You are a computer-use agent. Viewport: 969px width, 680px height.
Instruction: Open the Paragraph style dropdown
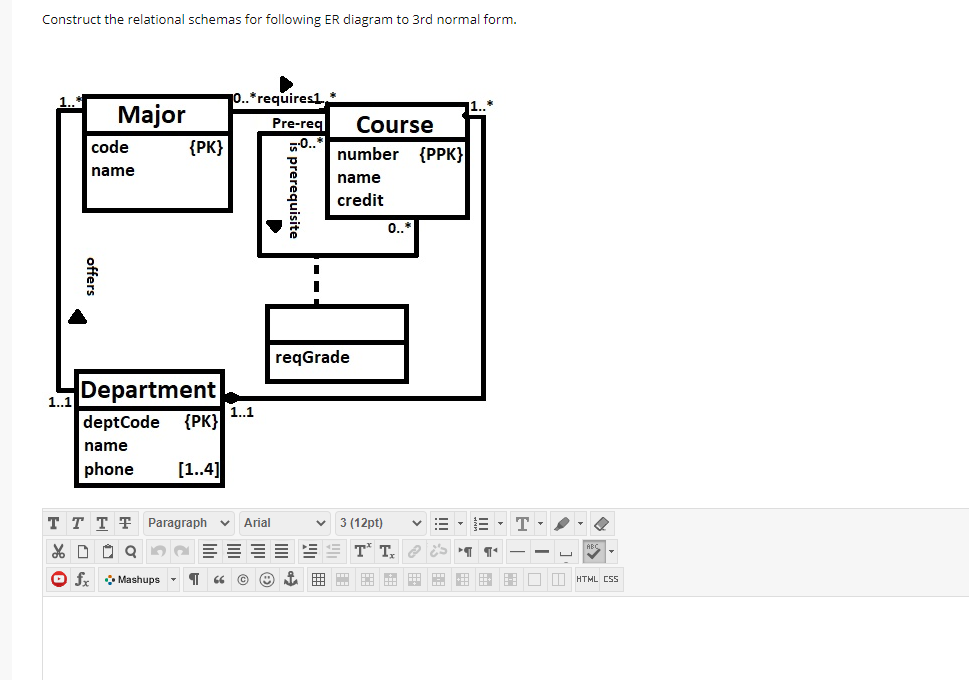(187, 522)
